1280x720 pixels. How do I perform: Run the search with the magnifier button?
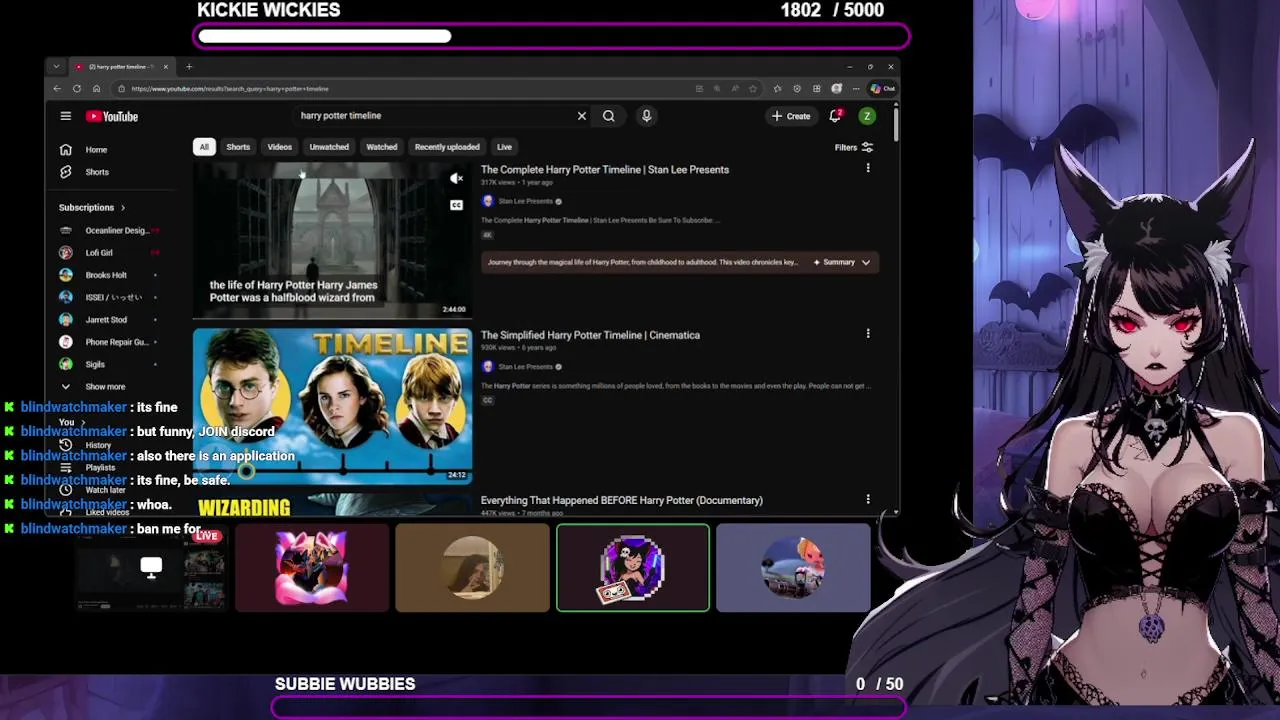pos(608,116)
